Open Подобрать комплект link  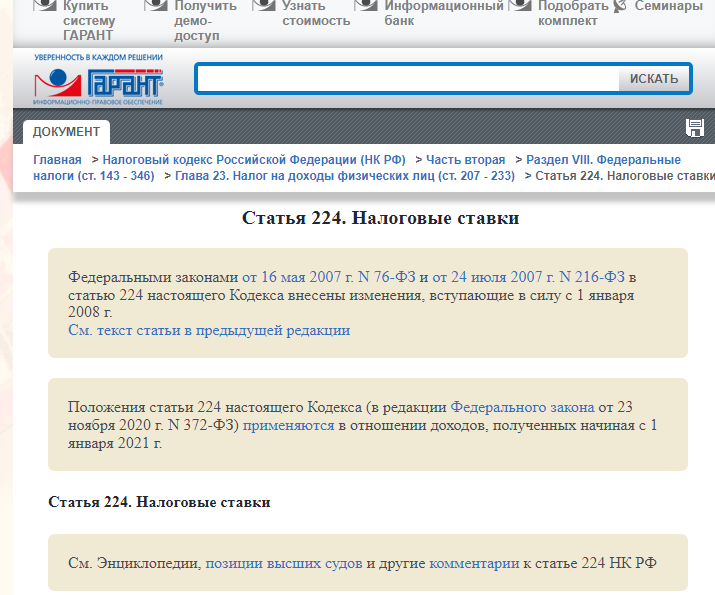coord(573,13)
